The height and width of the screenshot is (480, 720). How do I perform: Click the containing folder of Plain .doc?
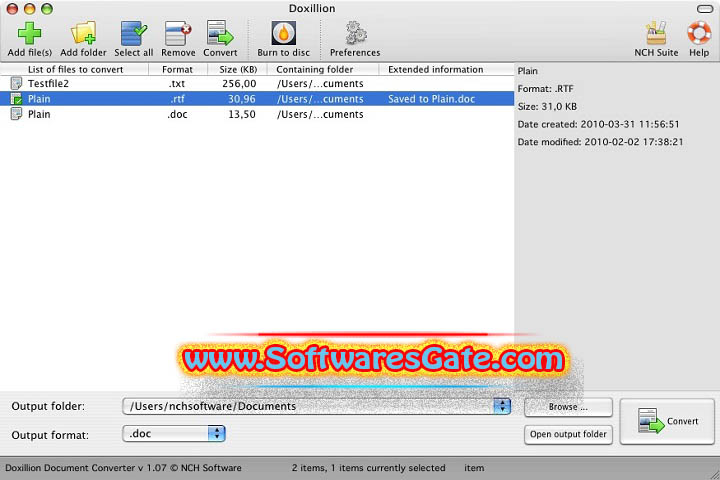(320, 114)
